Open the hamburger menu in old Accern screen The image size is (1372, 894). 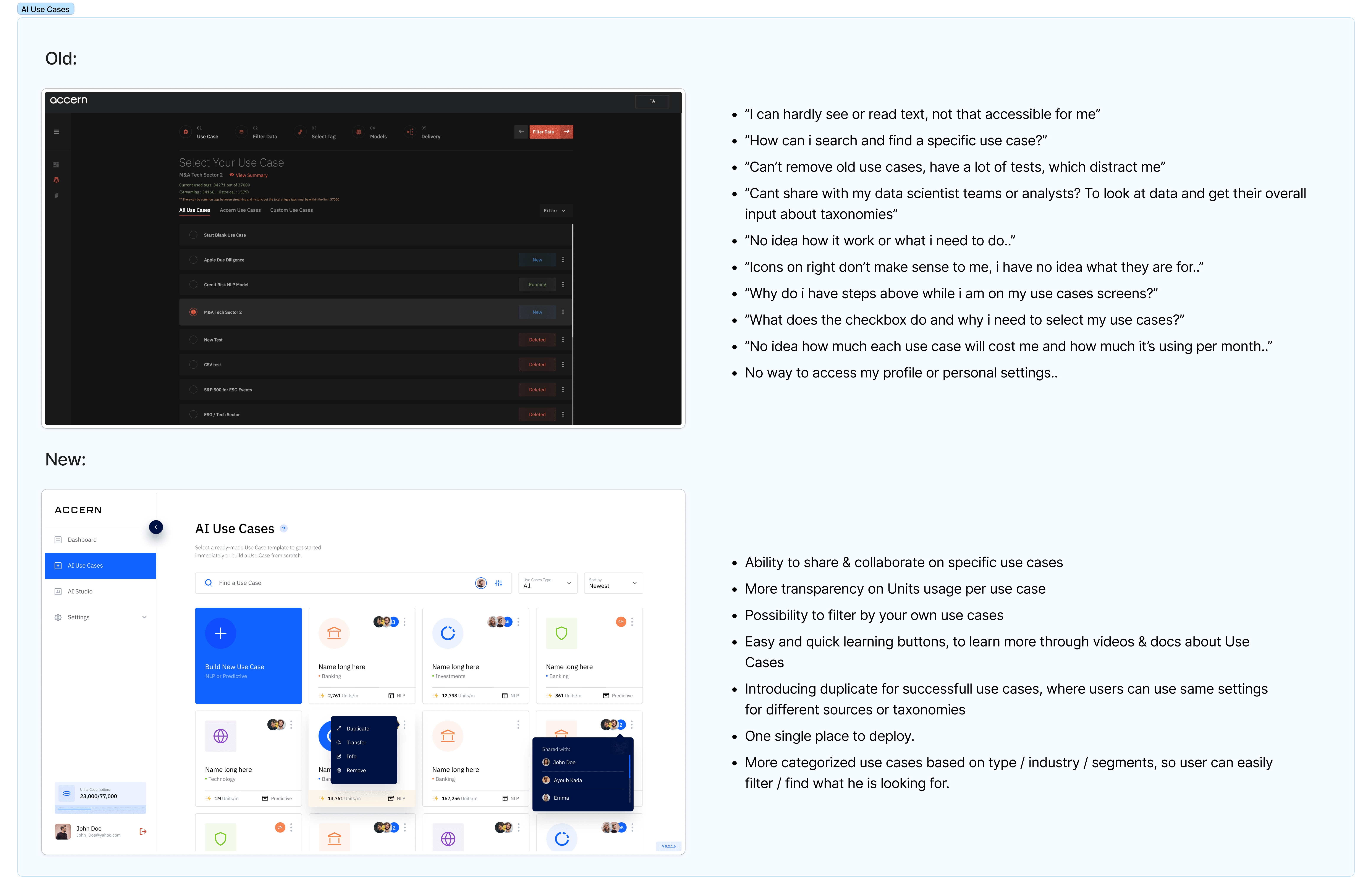click(x=57, y=132)
